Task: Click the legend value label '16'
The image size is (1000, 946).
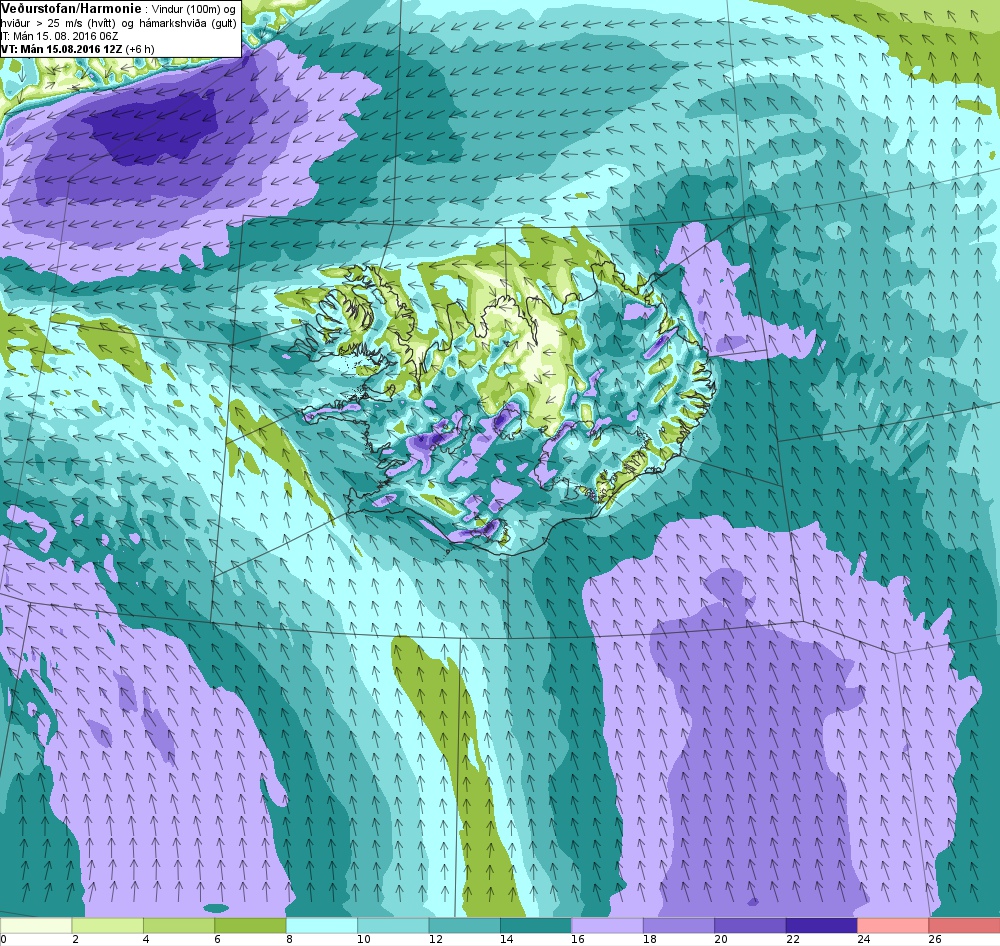Action: coord(578,939)
